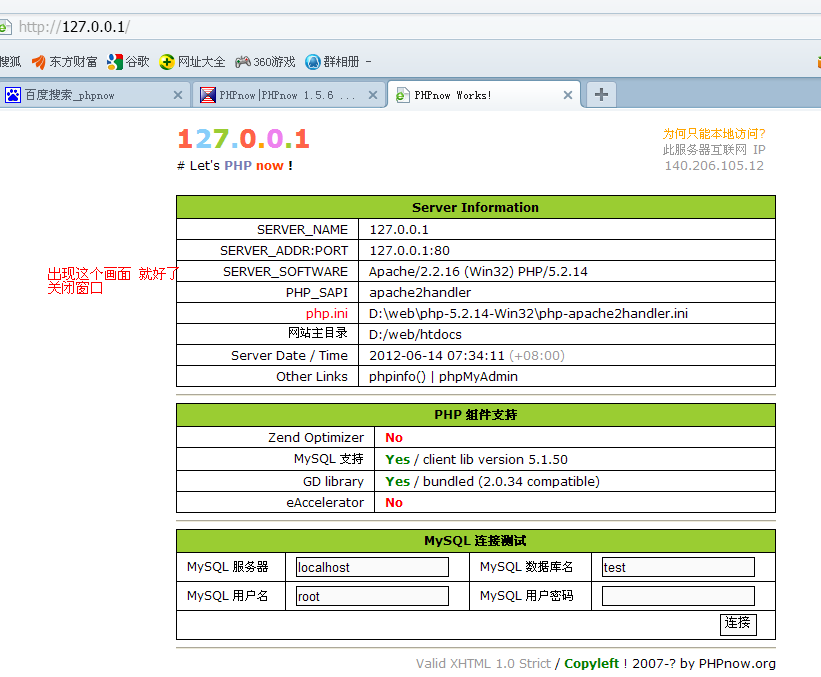Viewport: 821px width, 677px height.
Task: Click the MySQL 用户密码 field
Action: click(678, 596)
